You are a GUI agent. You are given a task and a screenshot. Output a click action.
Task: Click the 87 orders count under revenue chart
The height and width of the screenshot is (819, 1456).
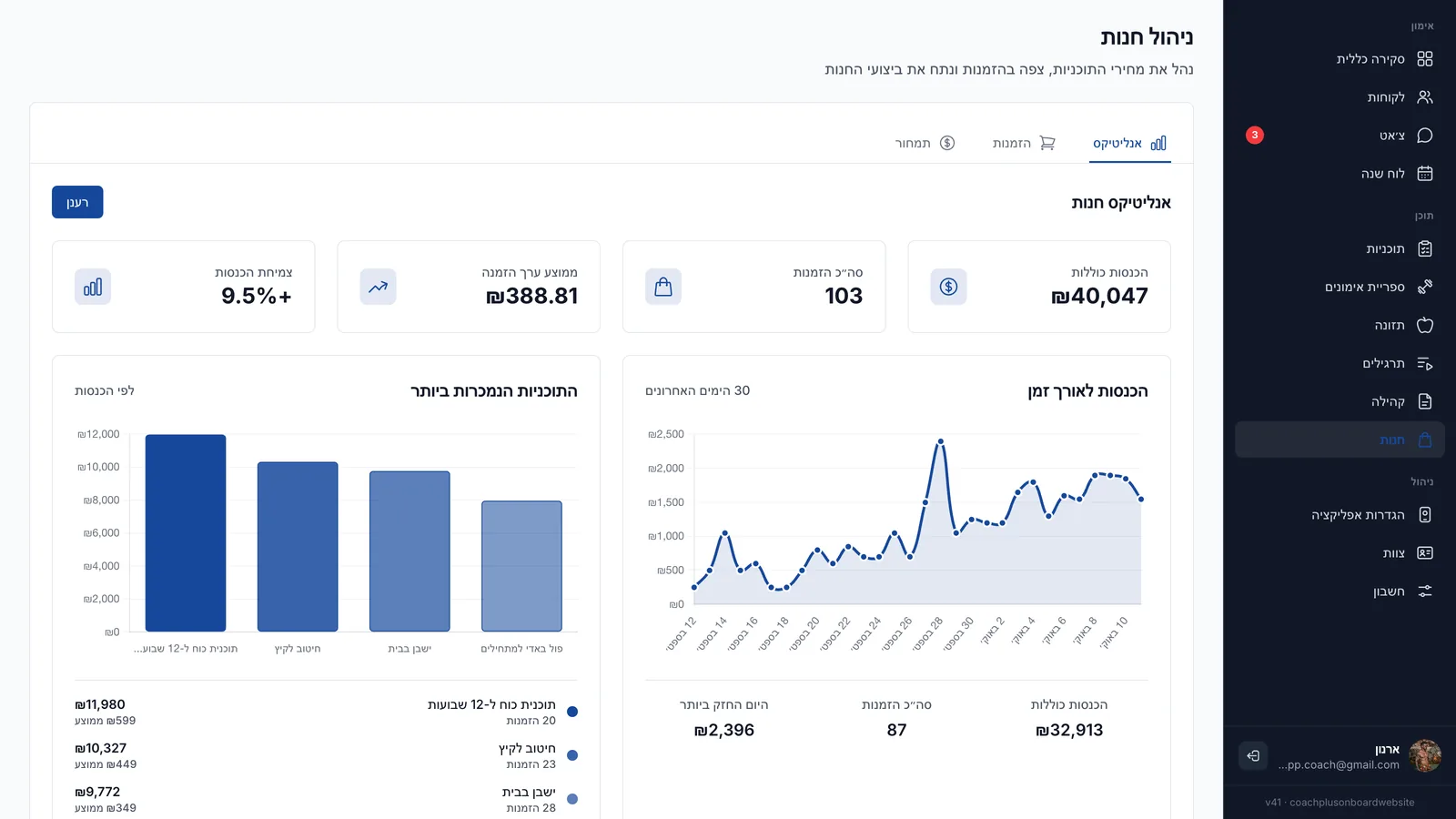896,730
